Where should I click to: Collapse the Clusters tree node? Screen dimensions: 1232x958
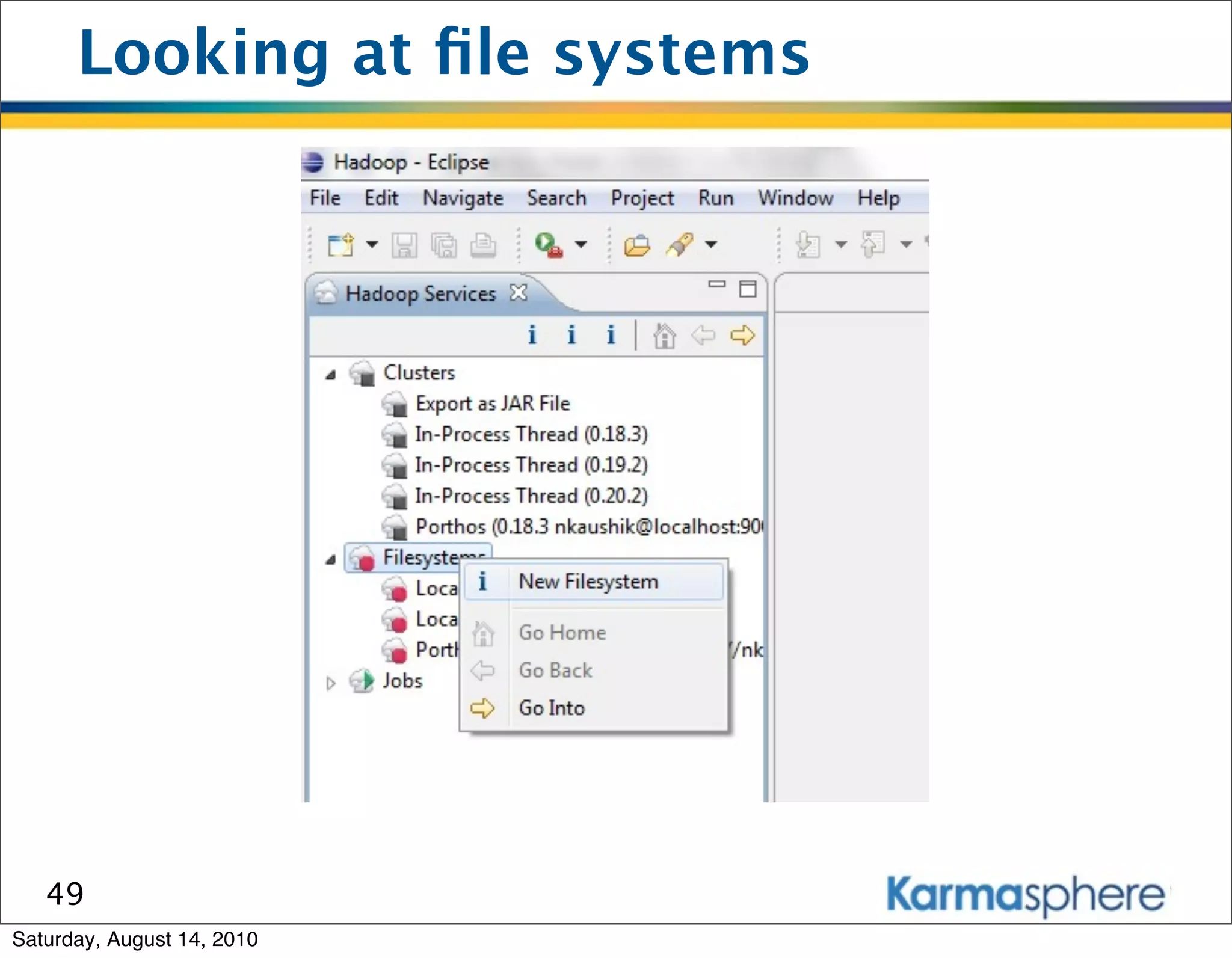[330, 375]
